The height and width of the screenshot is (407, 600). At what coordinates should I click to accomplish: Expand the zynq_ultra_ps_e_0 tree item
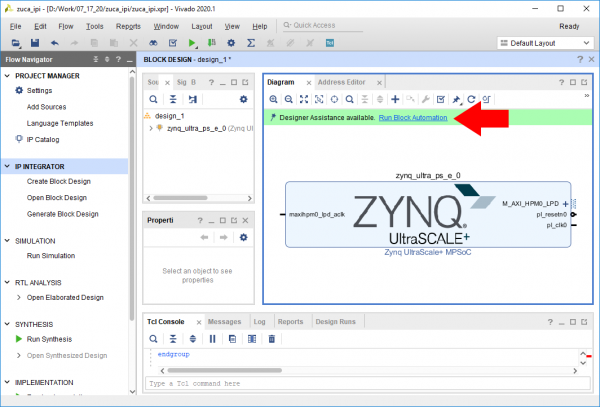click(x=151, y=129)
